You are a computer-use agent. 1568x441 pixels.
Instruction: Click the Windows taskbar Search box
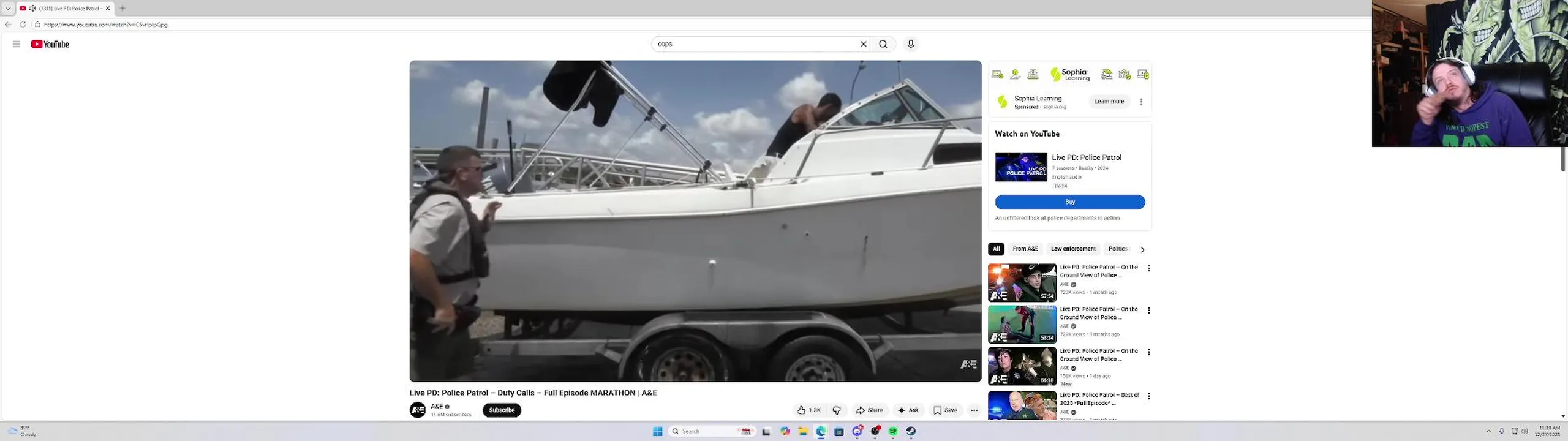pyautogui.click(x=712, y=431)
